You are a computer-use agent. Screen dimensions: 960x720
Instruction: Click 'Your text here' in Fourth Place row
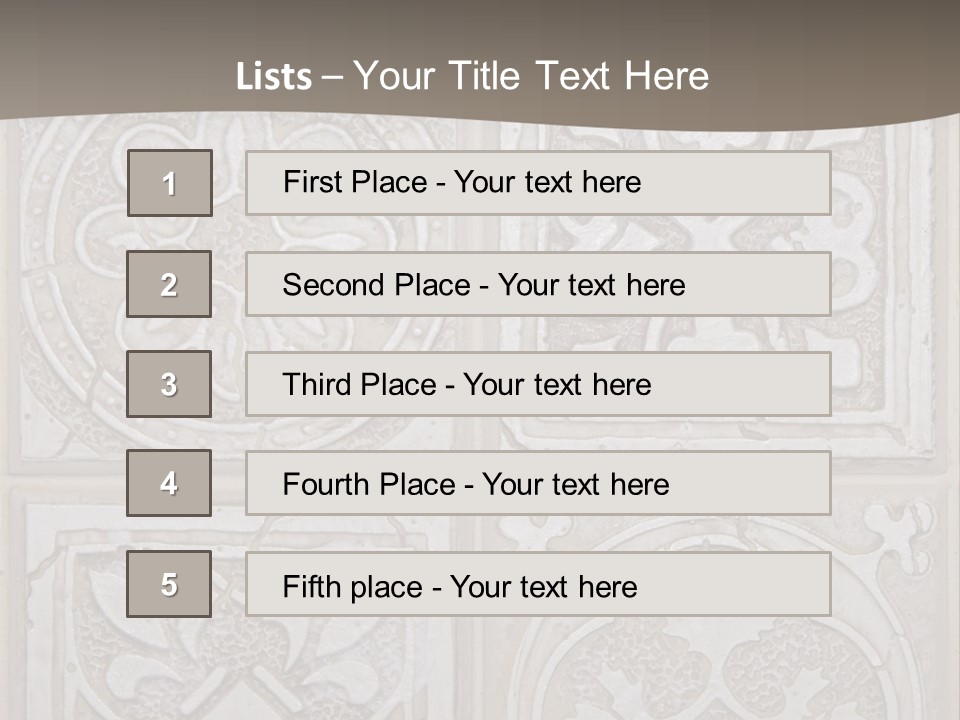(x=576, y=485)
